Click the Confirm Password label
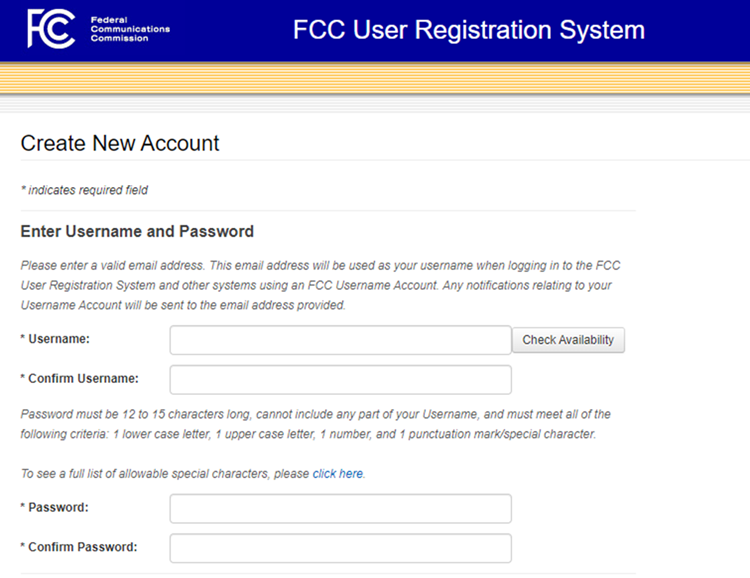The height and width of the screenshot is (578, 750). 79,547
